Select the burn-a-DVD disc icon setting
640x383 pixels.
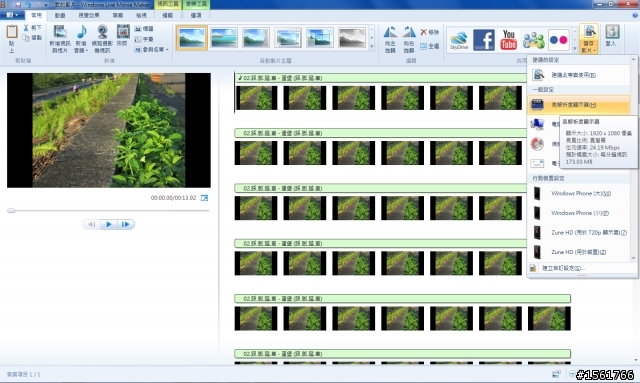tap(537, 144)
